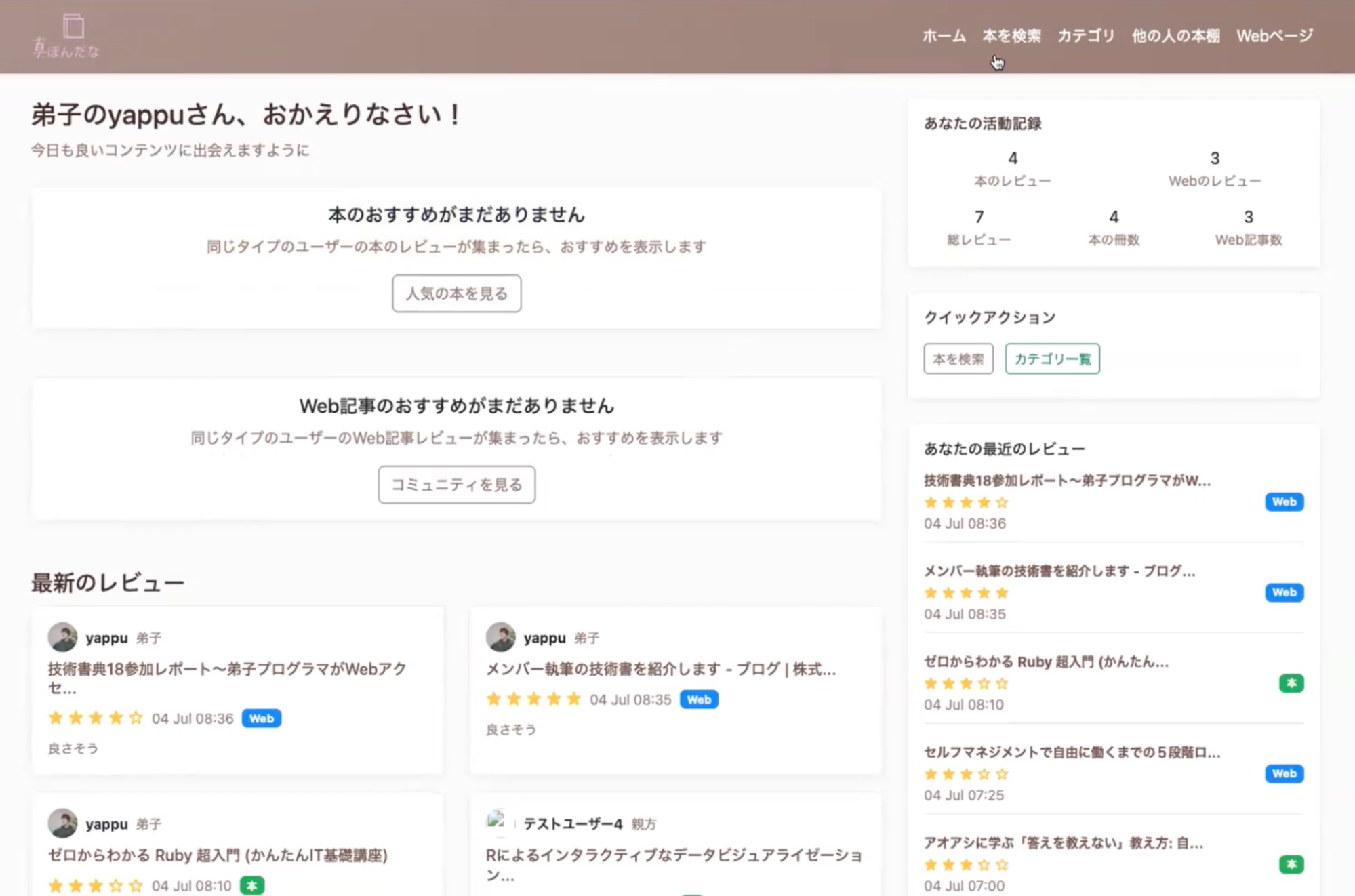Open 他の人の本棚 from the header
1355x896 pixels.
pyautogui.click(x=1175, y=36)
